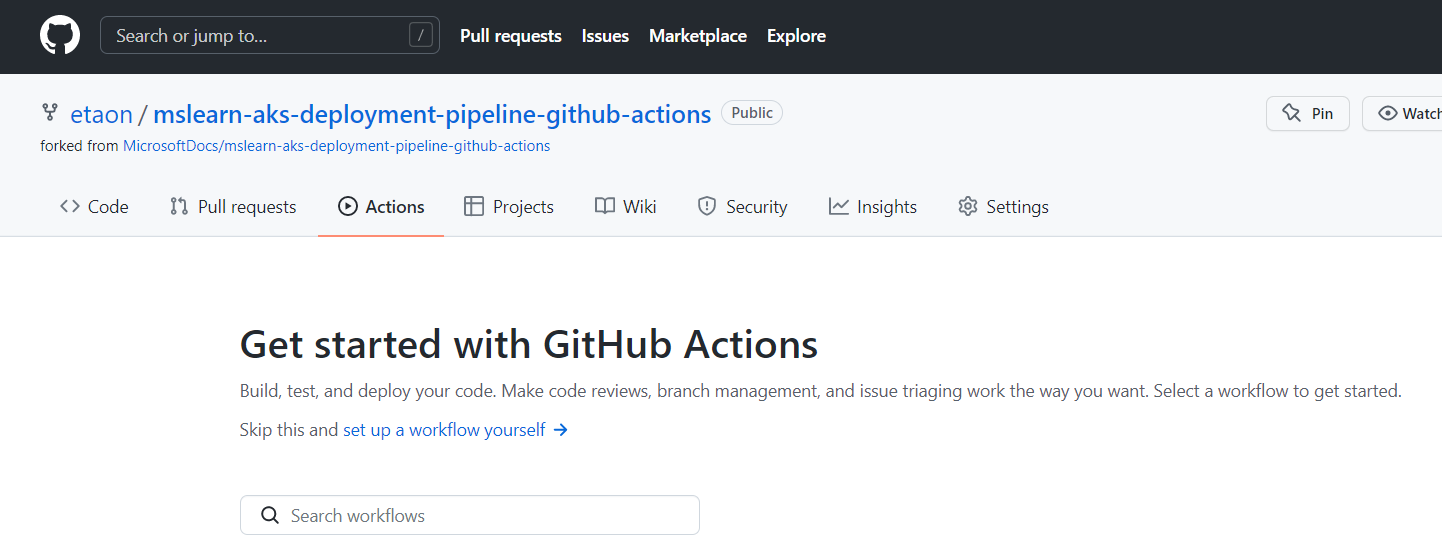Open GitHub home via Octocat logo
Screen dimensions: 1442x549
coord(60,35)
